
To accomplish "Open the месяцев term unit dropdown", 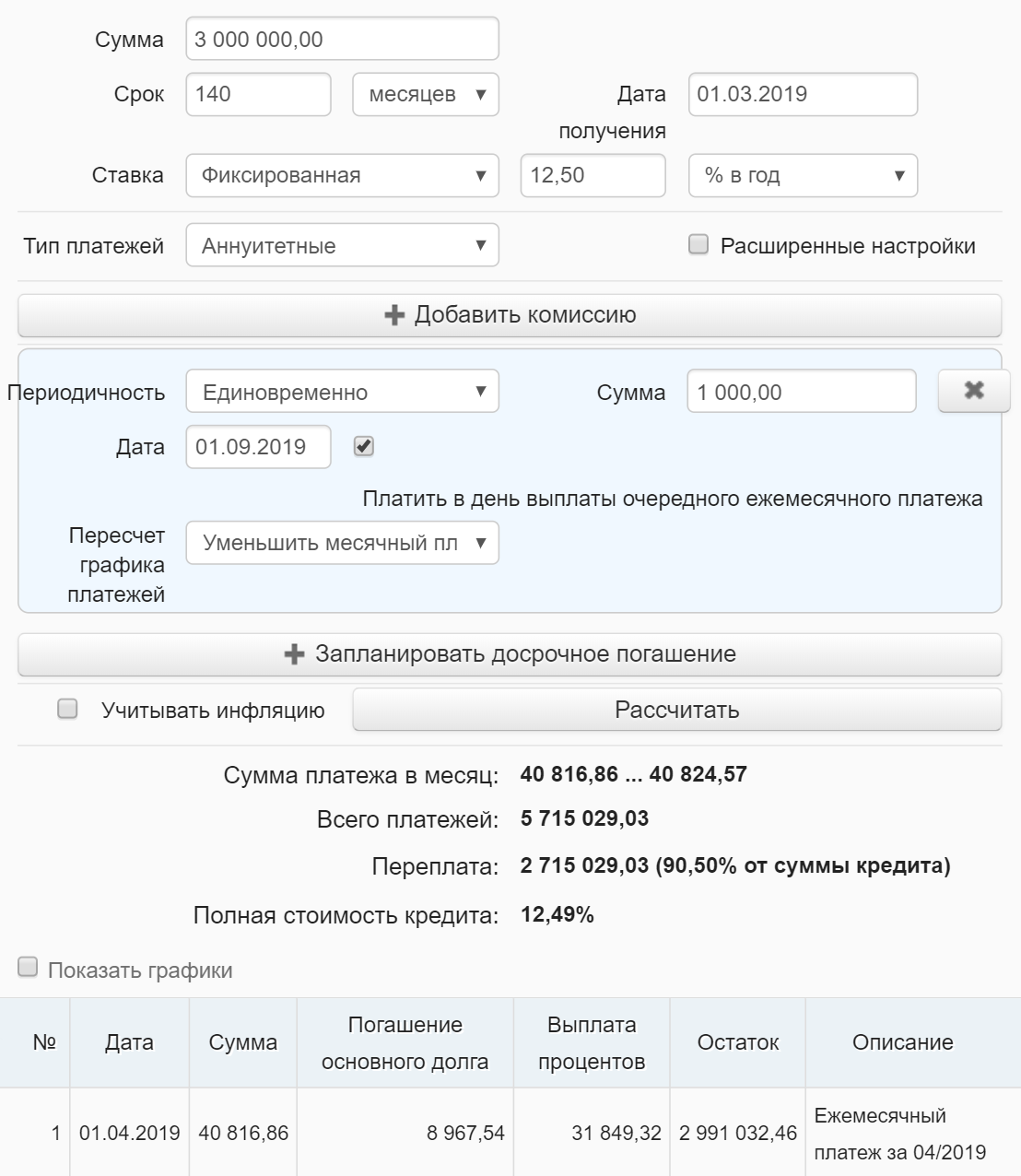I will pos(426,94).
